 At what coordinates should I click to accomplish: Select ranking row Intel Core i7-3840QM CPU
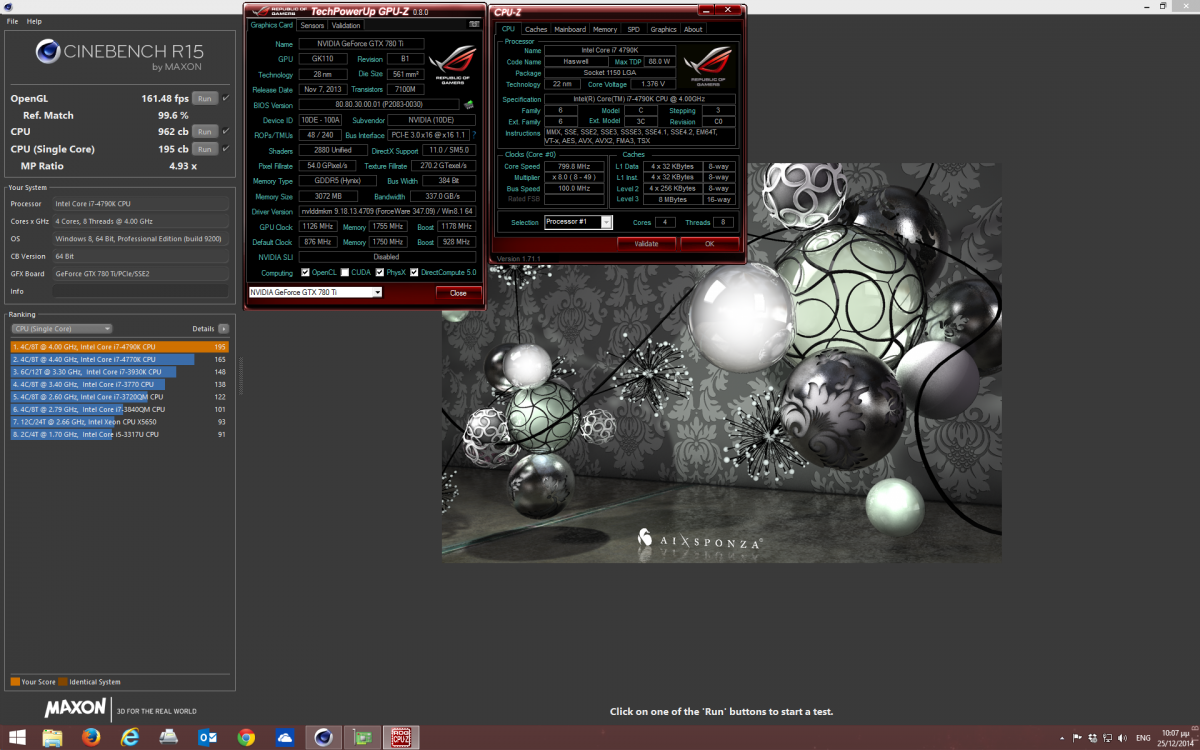(120, 409)
